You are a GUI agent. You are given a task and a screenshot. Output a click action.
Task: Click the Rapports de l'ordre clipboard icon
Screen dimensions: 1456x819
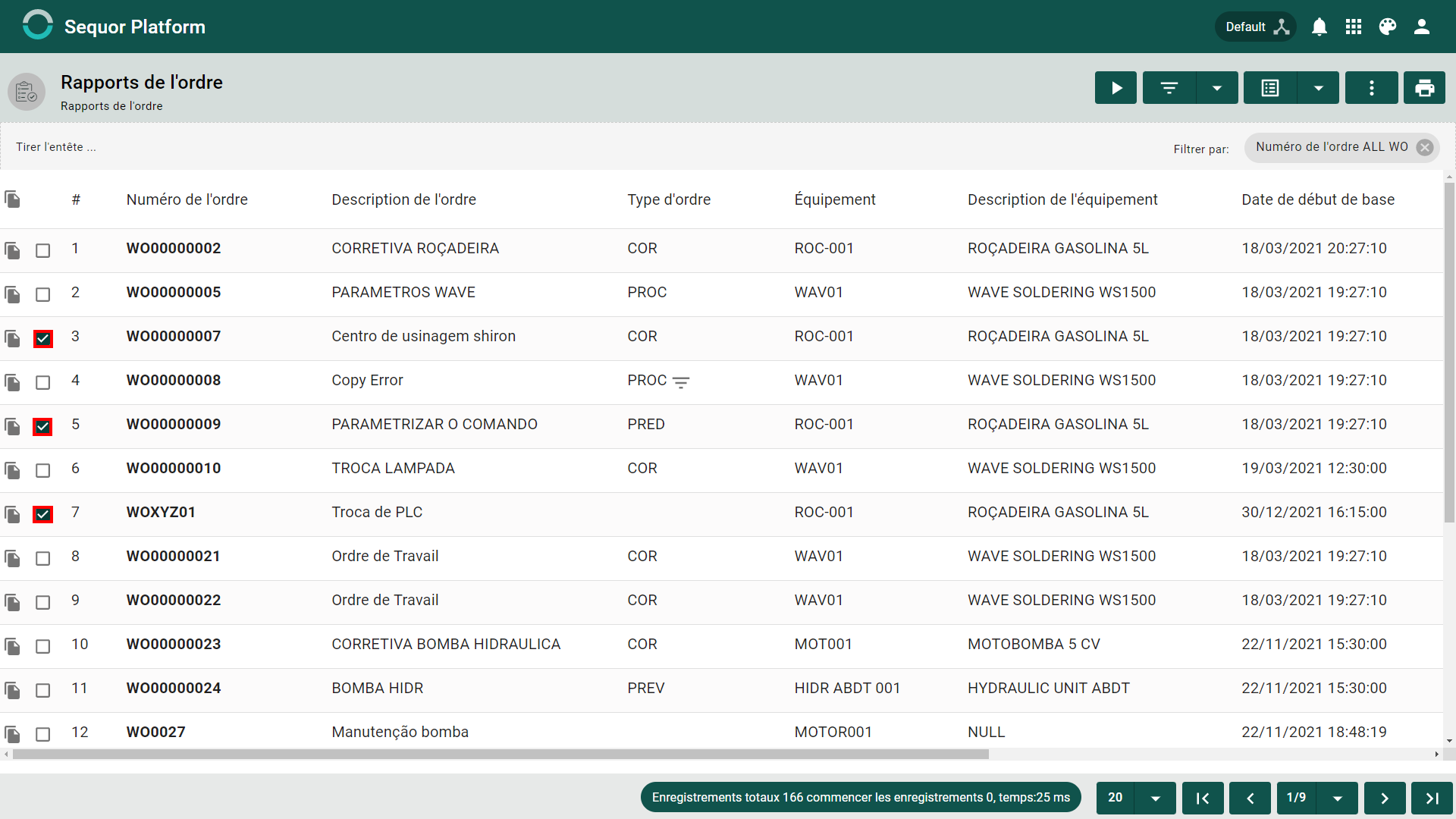[x=27, y=92]
